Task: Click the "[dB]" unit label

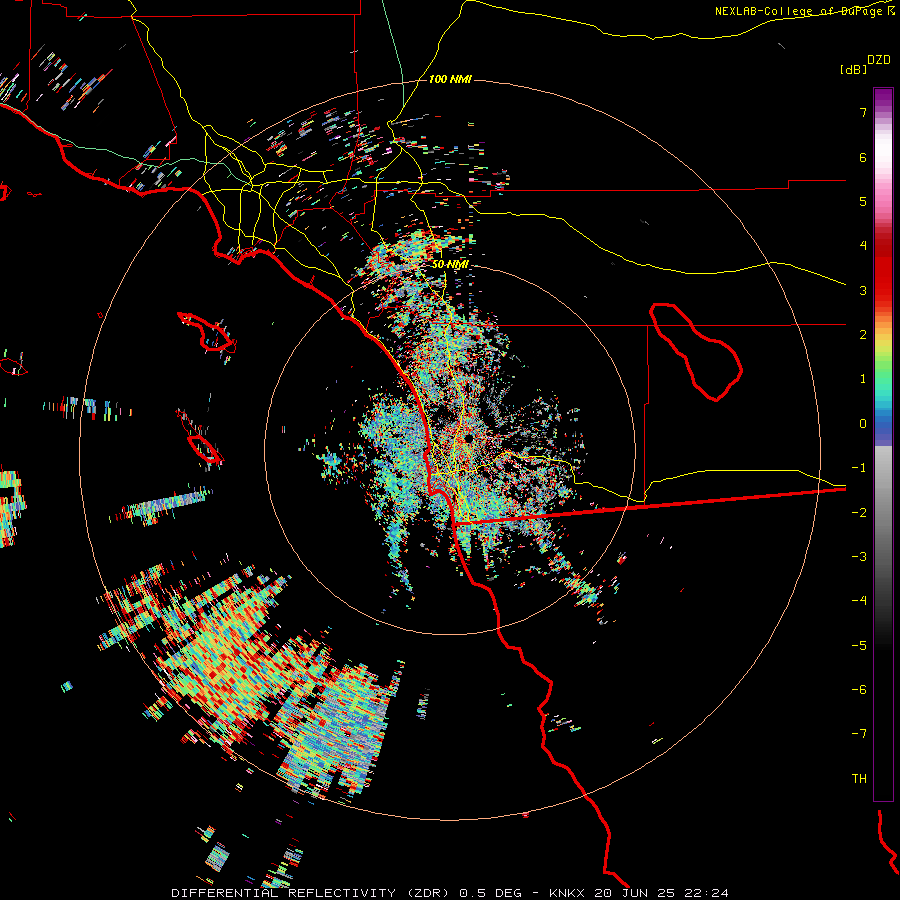Action: [853, 69]
